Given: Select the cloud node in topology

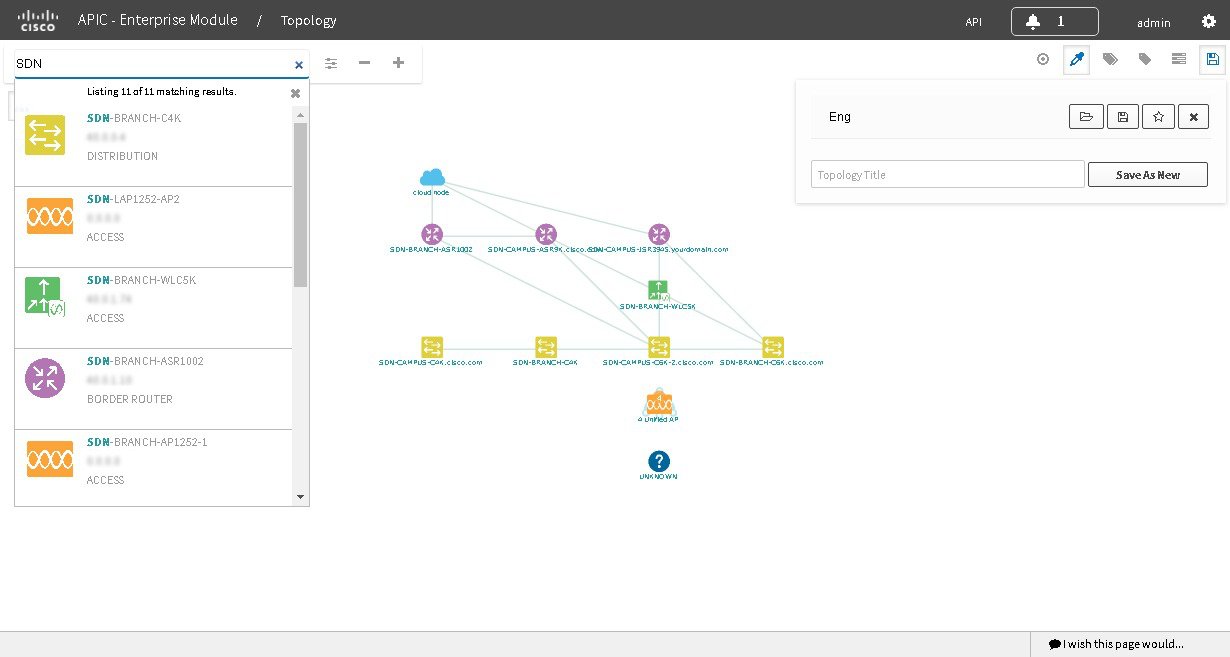Looking at the screenshot, I should pos(432,178).
